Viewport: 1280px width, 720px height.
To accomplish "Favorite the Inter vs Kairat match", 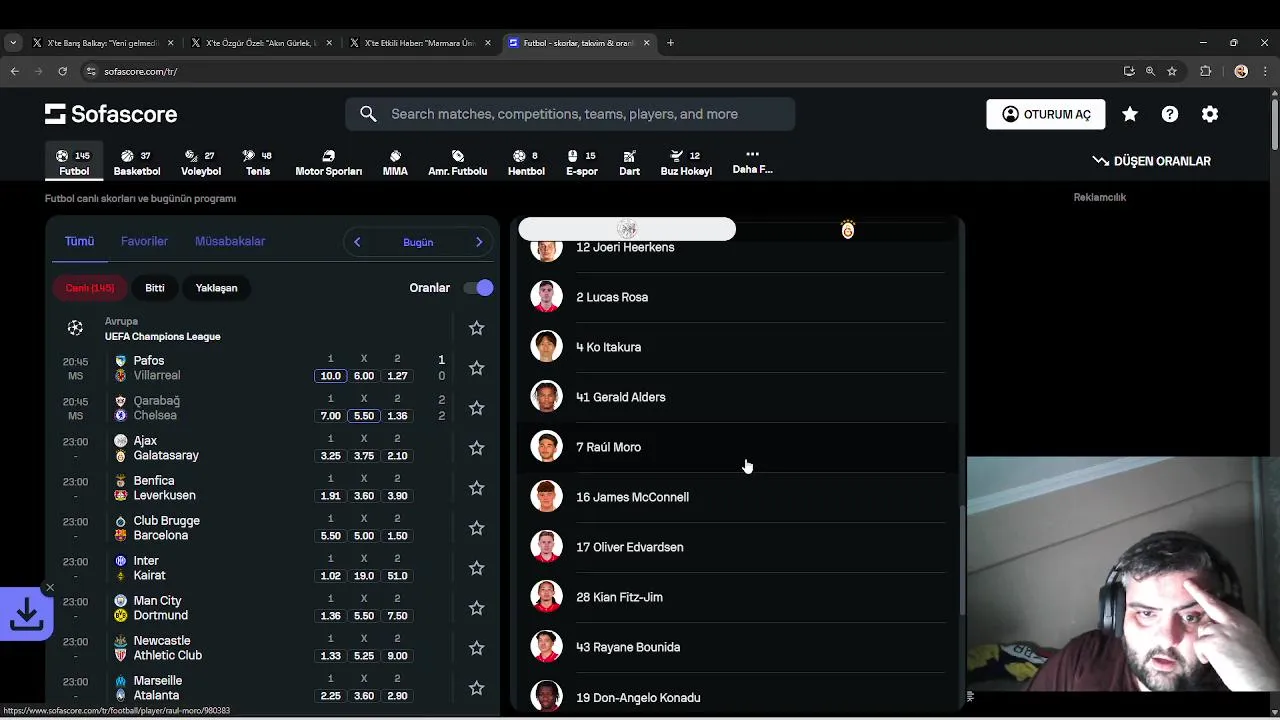I will point(477,568).
